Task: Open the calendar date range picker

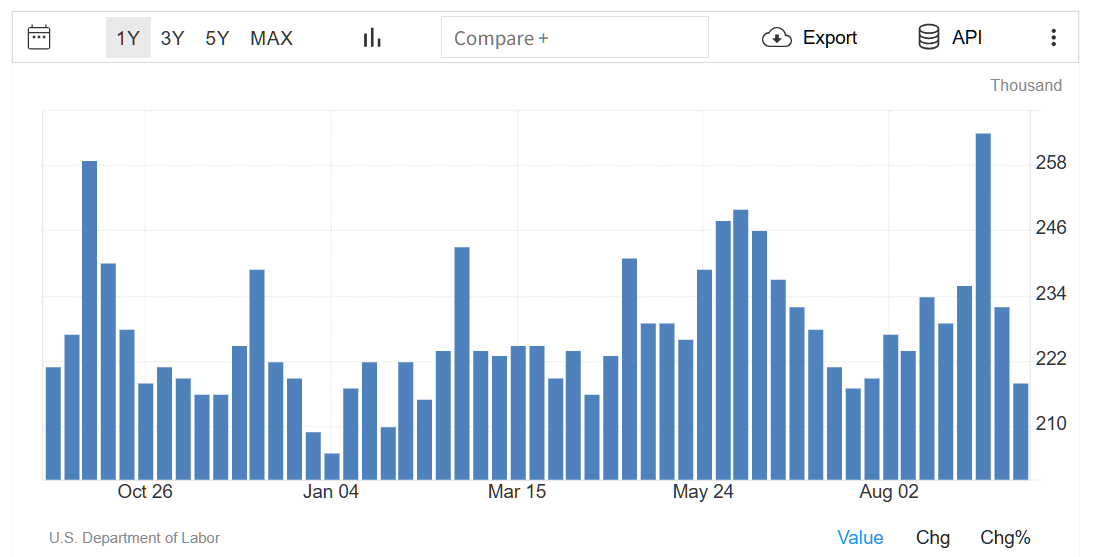Action: click(39, 38)
